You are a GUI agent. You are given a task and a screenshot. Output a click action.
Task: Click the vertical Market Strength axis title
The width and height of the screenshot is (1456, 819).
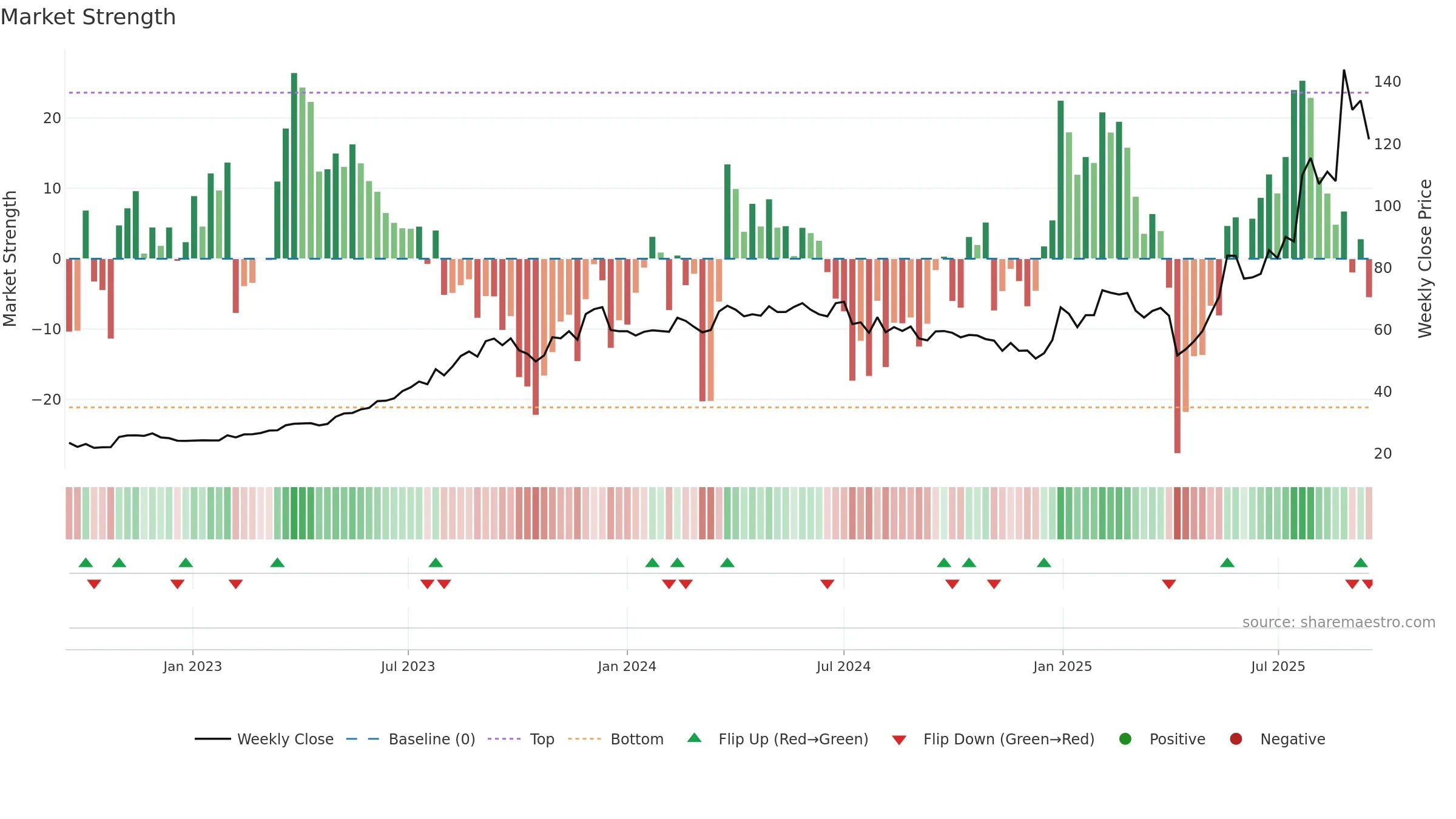pyautogui.click(x=10, y=258)
